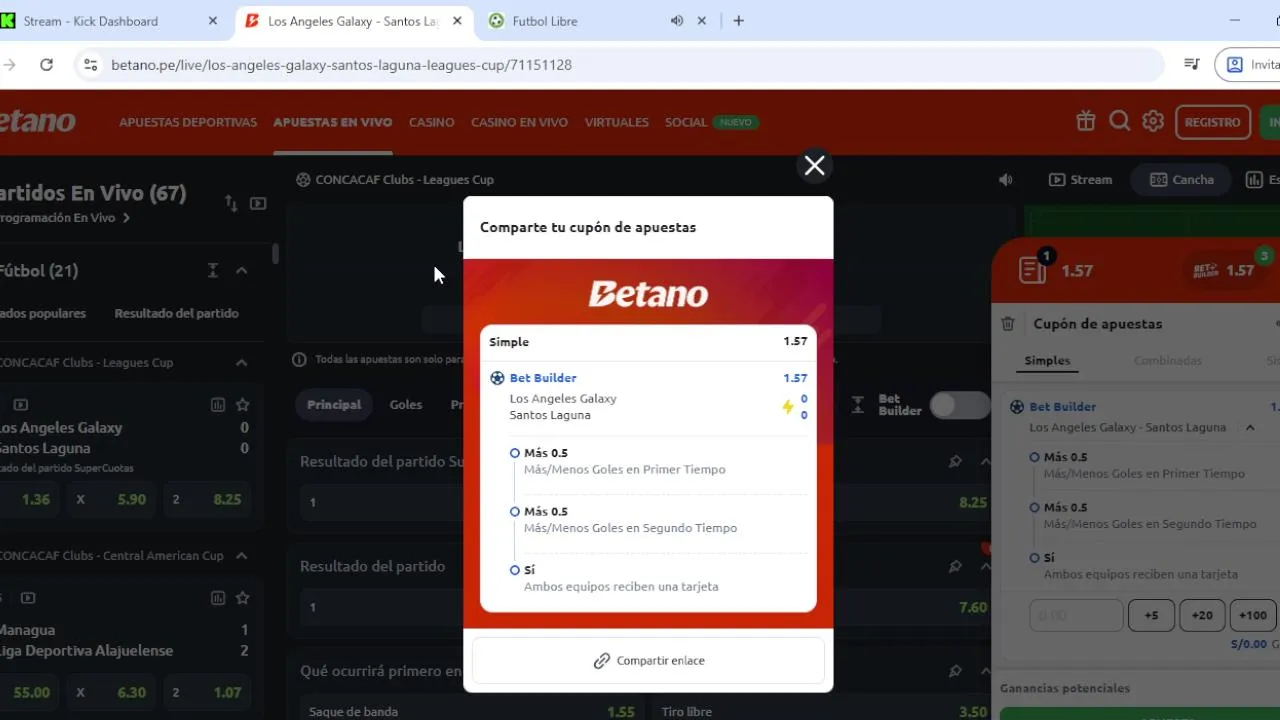Click the left sidebar scrollbar
This screenshot has width=1280, height=720.
pos(275,253)
